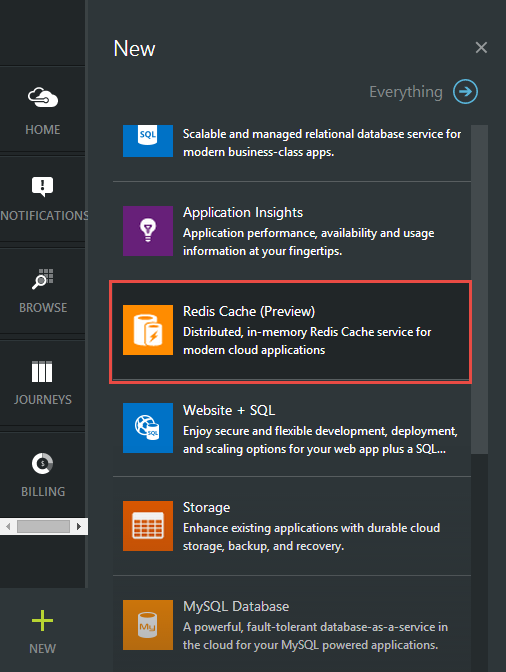This screenshot has width=506, height=672.
Task: Click the NOTIFICATIONS label in sidebar
Action: (44, 216)
